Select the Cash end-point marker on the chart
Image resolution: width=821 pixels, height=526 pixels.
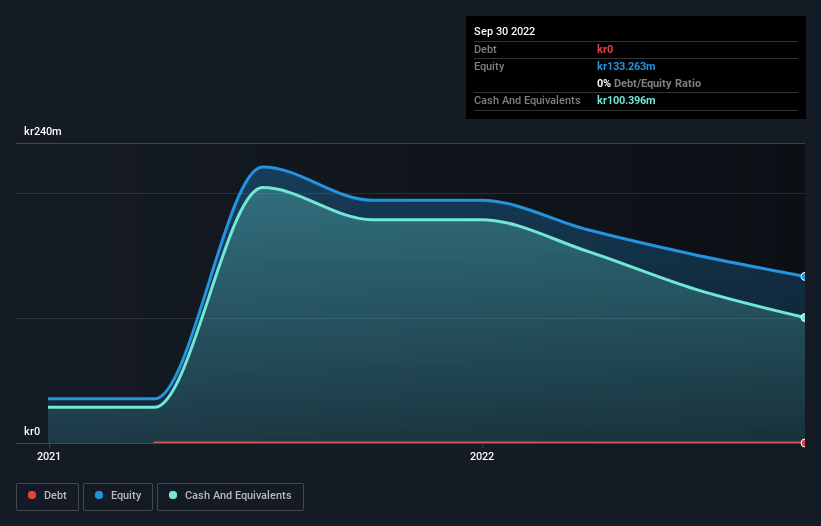pos(804,317)
